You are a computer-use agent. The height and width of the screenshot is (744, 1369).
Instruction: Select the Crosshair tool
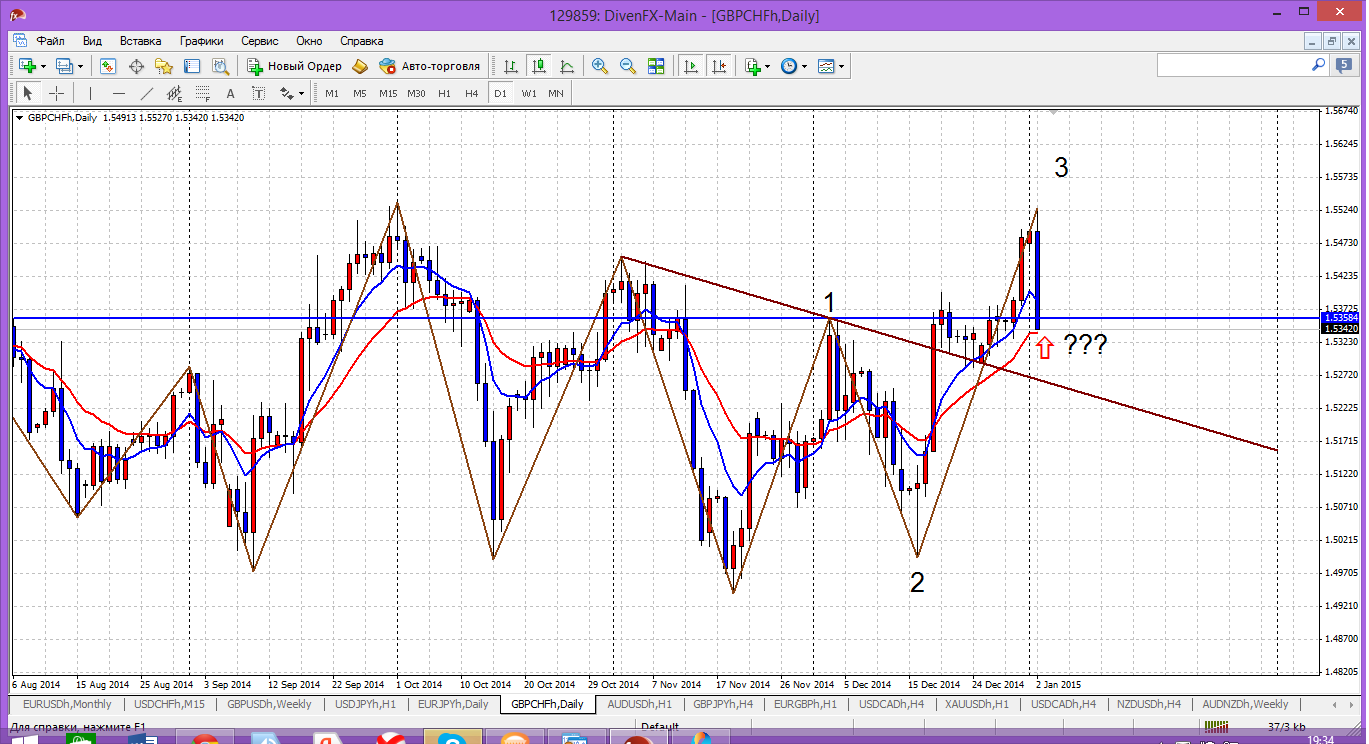[57, 93]
